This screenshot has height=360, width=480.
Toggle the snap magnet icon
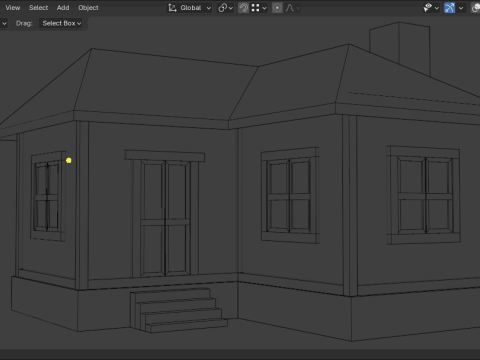(244, 8)
